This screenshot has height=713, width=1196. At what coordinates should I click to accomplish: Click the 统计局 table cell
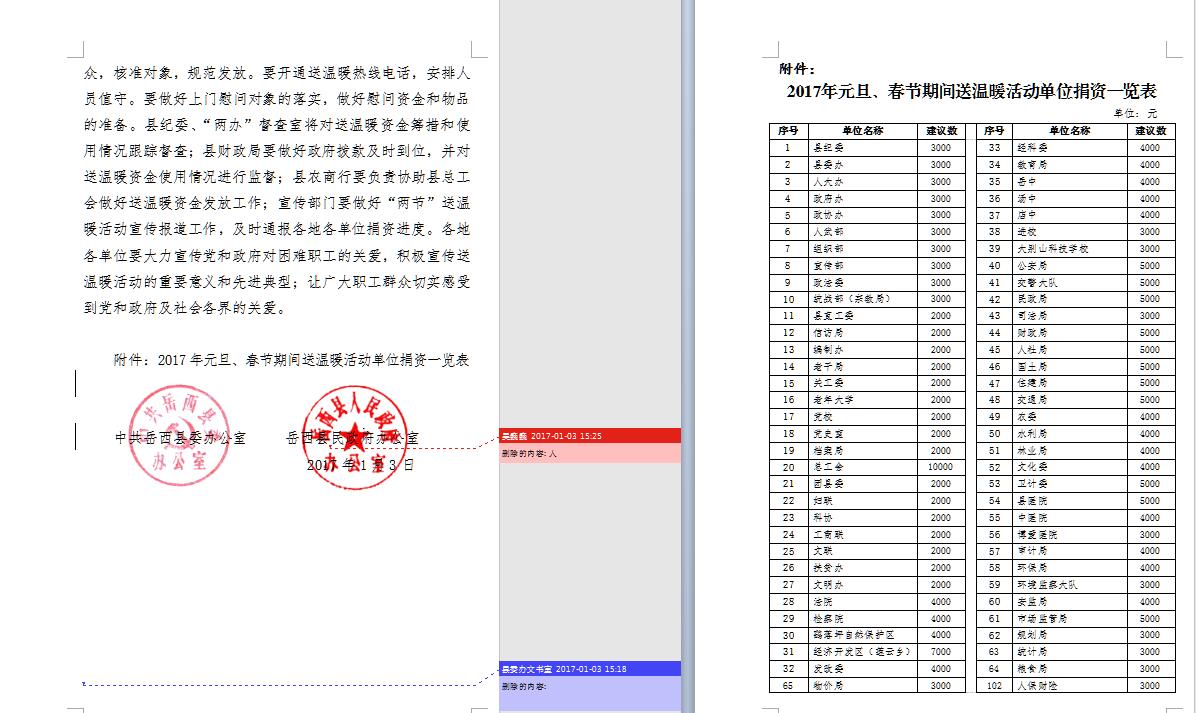click(x=1069, y=652)
